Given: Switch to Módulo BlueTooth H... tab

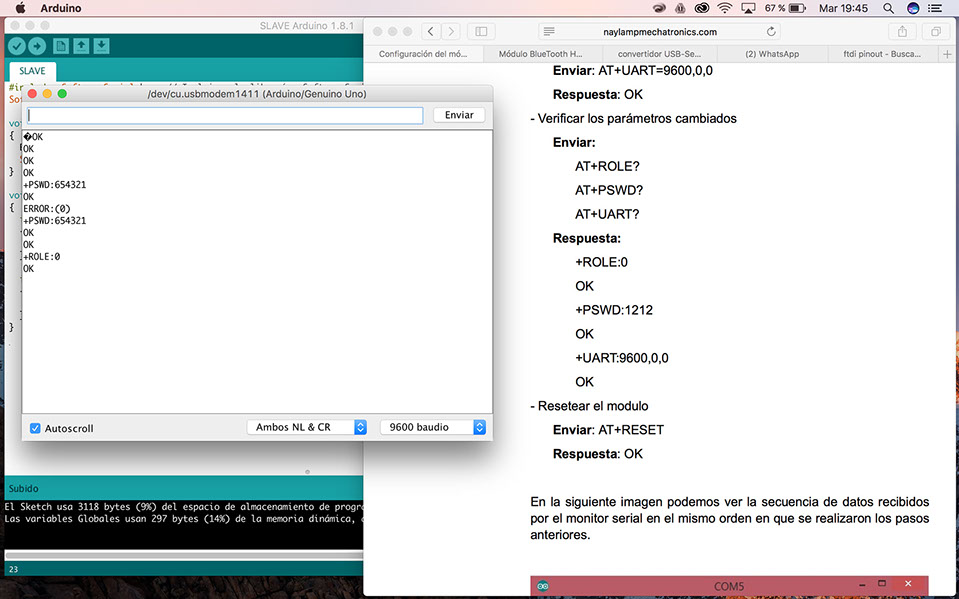Looking at the screenshot, I should coord(540,54).
